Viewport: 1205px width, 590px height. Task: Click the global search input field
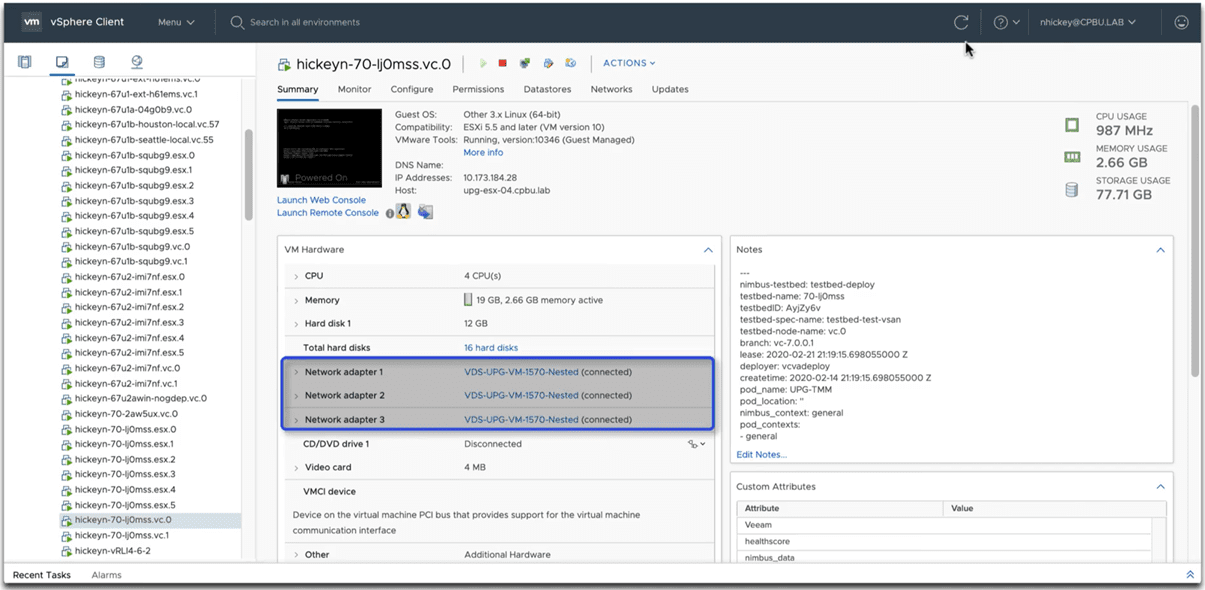tap(305, 22)
